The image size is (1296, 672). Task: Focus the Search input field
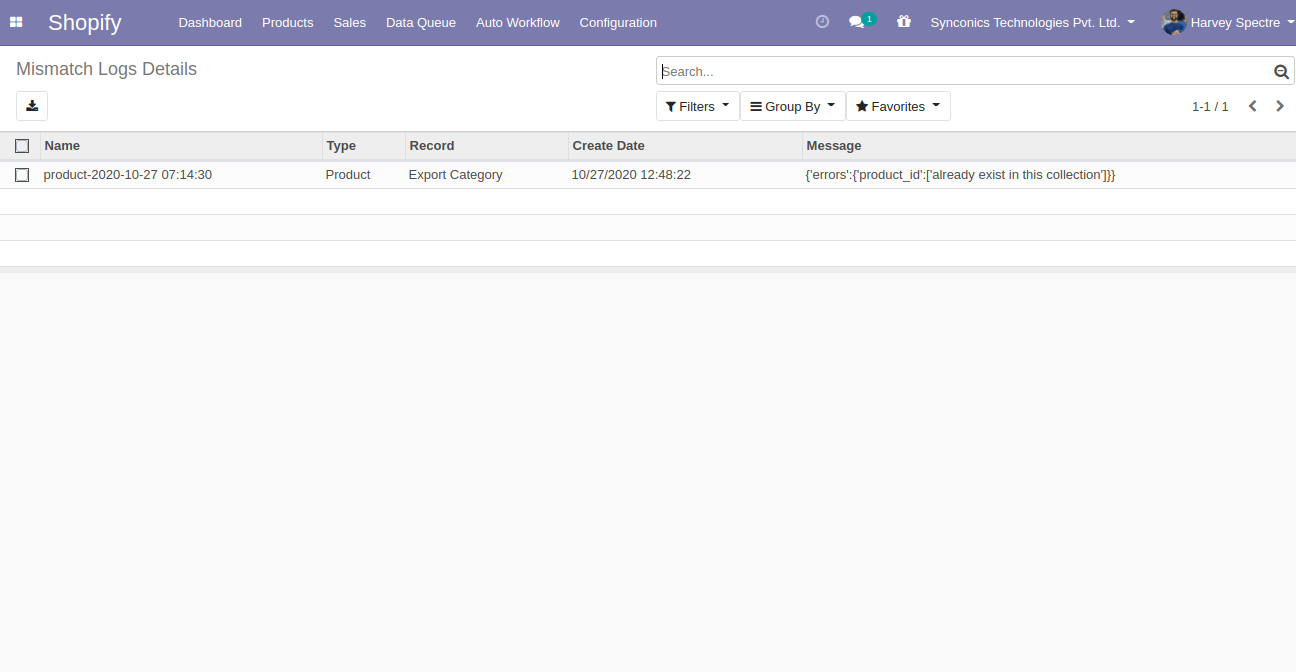coord(960,72)
